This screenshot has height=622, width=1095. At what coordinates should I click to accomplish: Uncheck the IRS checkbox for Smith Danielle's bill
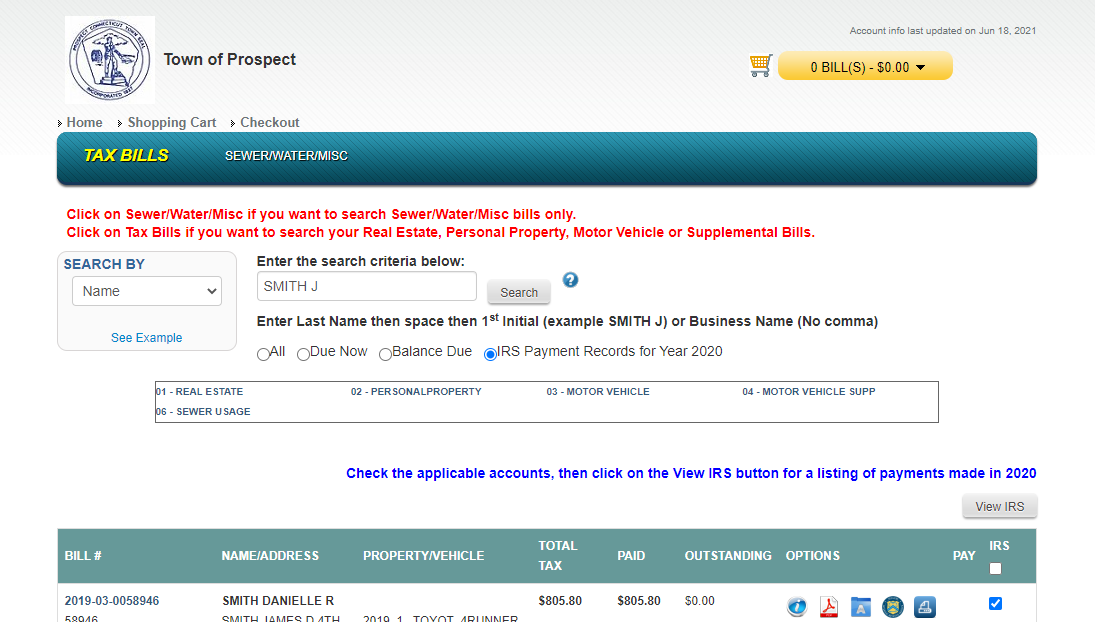[x=995, y=603]
